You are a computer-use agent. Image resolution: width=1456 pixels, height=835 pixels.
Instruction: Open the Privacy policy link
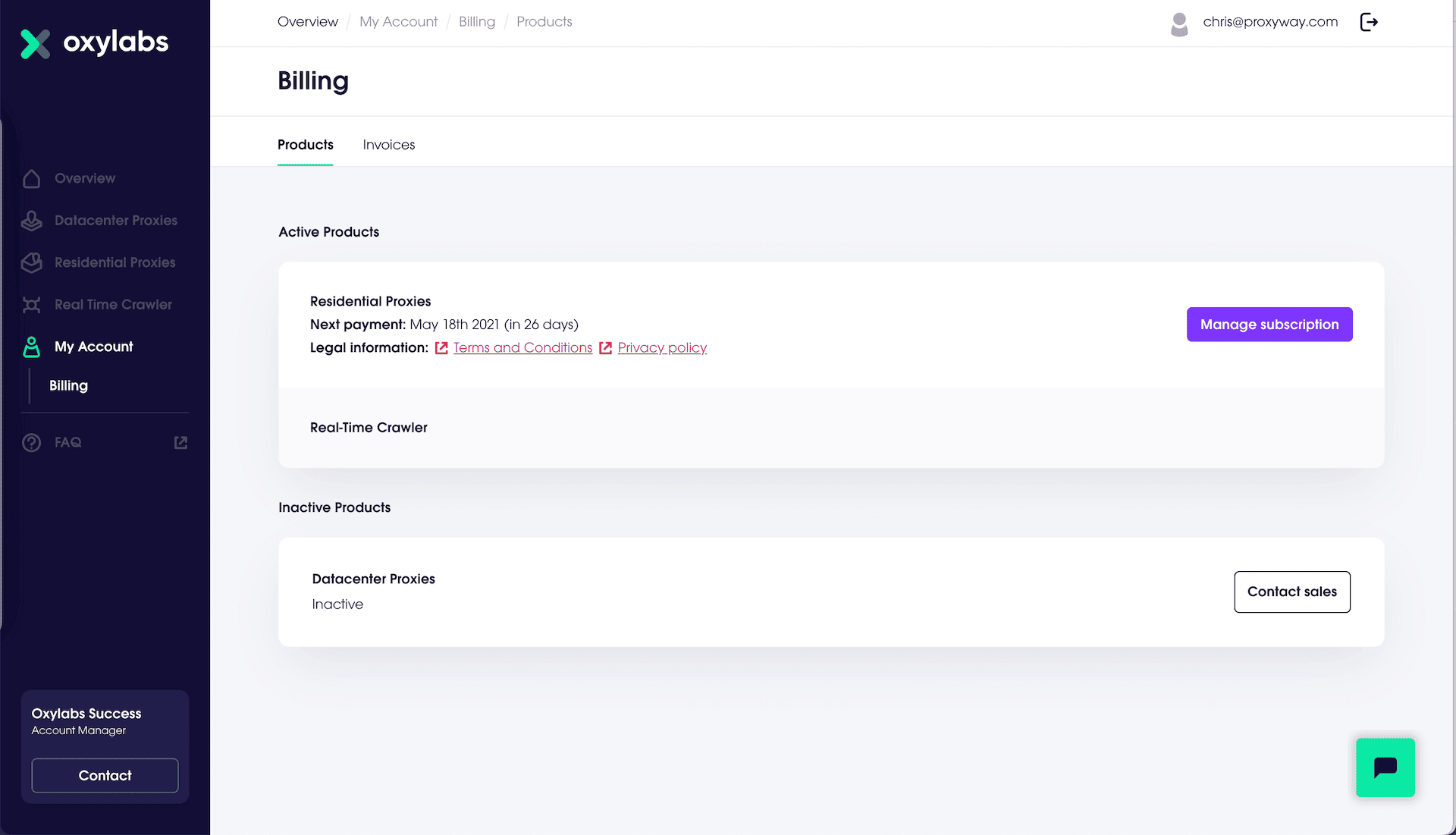662,347
